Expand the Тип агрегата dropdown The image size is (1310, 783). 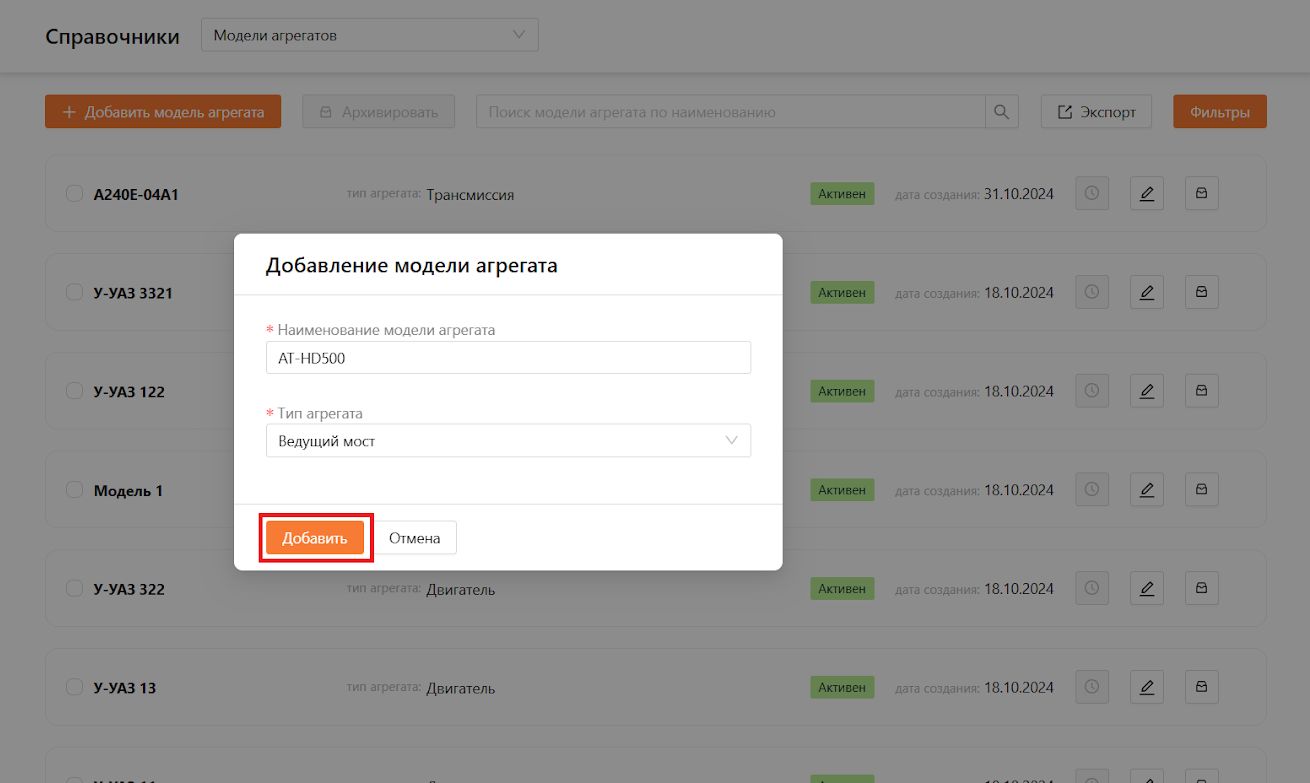[508, 441]
